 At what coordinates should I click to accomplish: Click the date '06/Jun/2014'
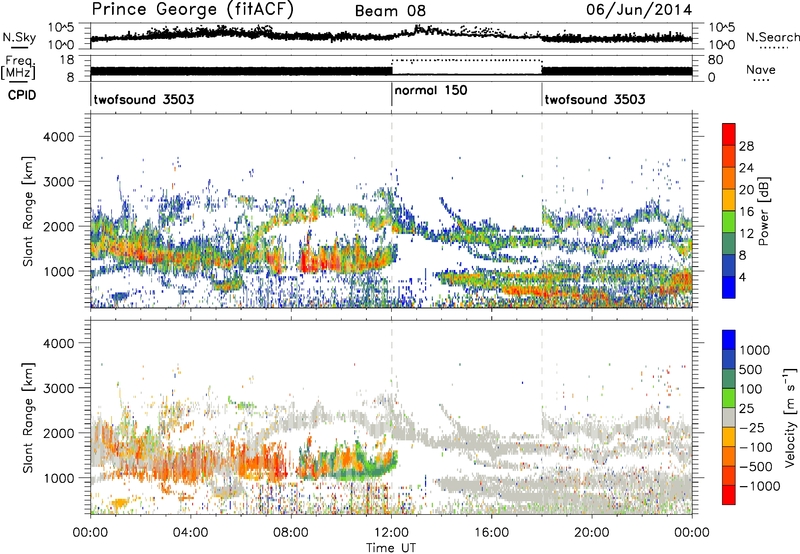639,9
